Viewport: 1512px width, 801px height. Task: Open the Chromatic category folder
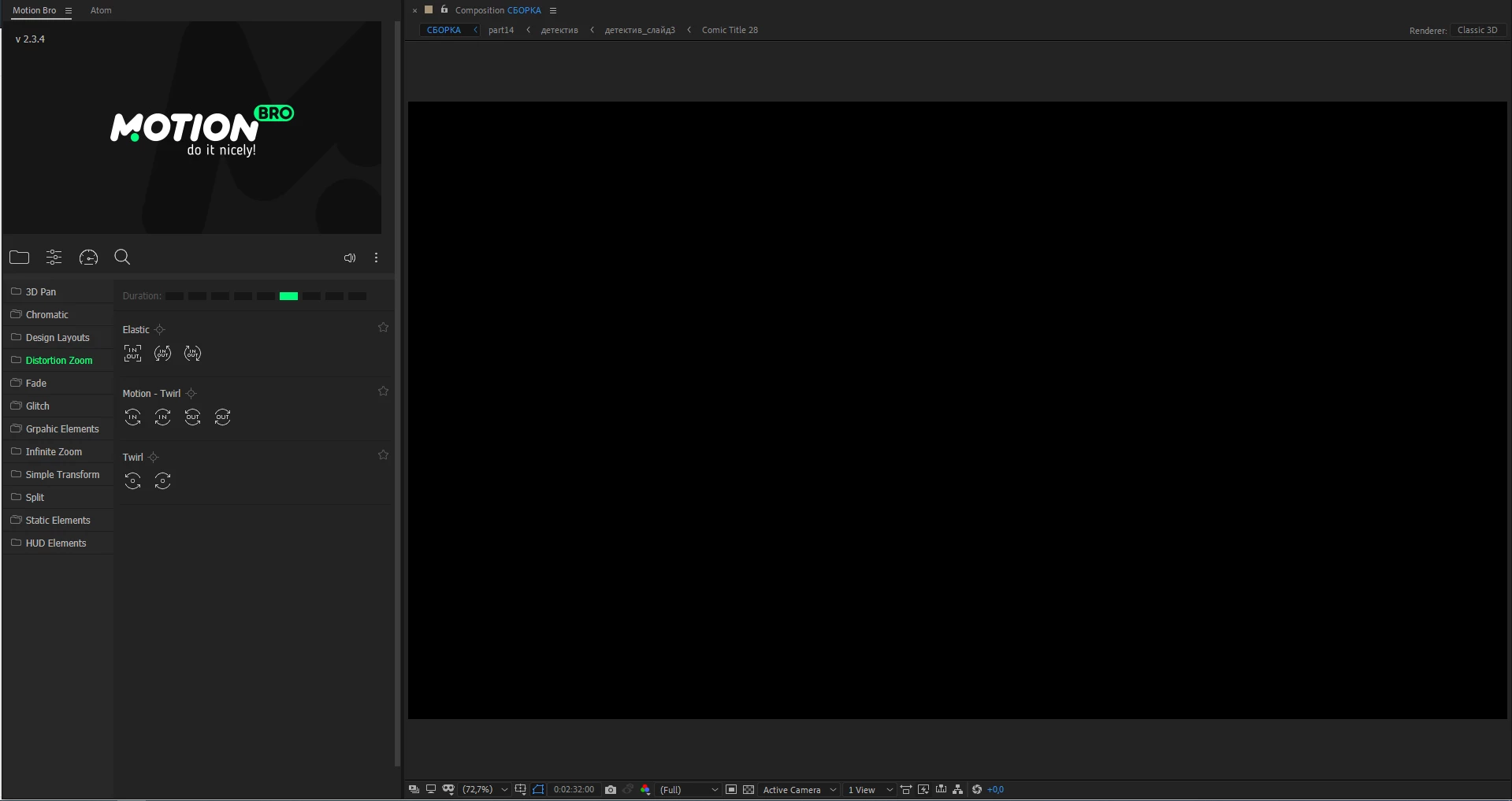coord(58,314)
